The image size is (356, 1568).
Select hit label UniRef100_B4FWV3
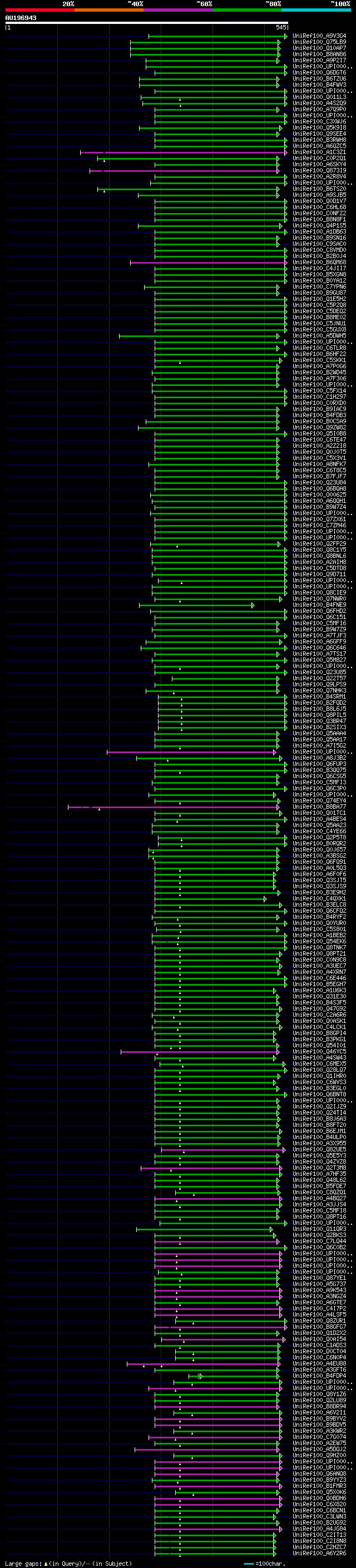coord(319,85)
